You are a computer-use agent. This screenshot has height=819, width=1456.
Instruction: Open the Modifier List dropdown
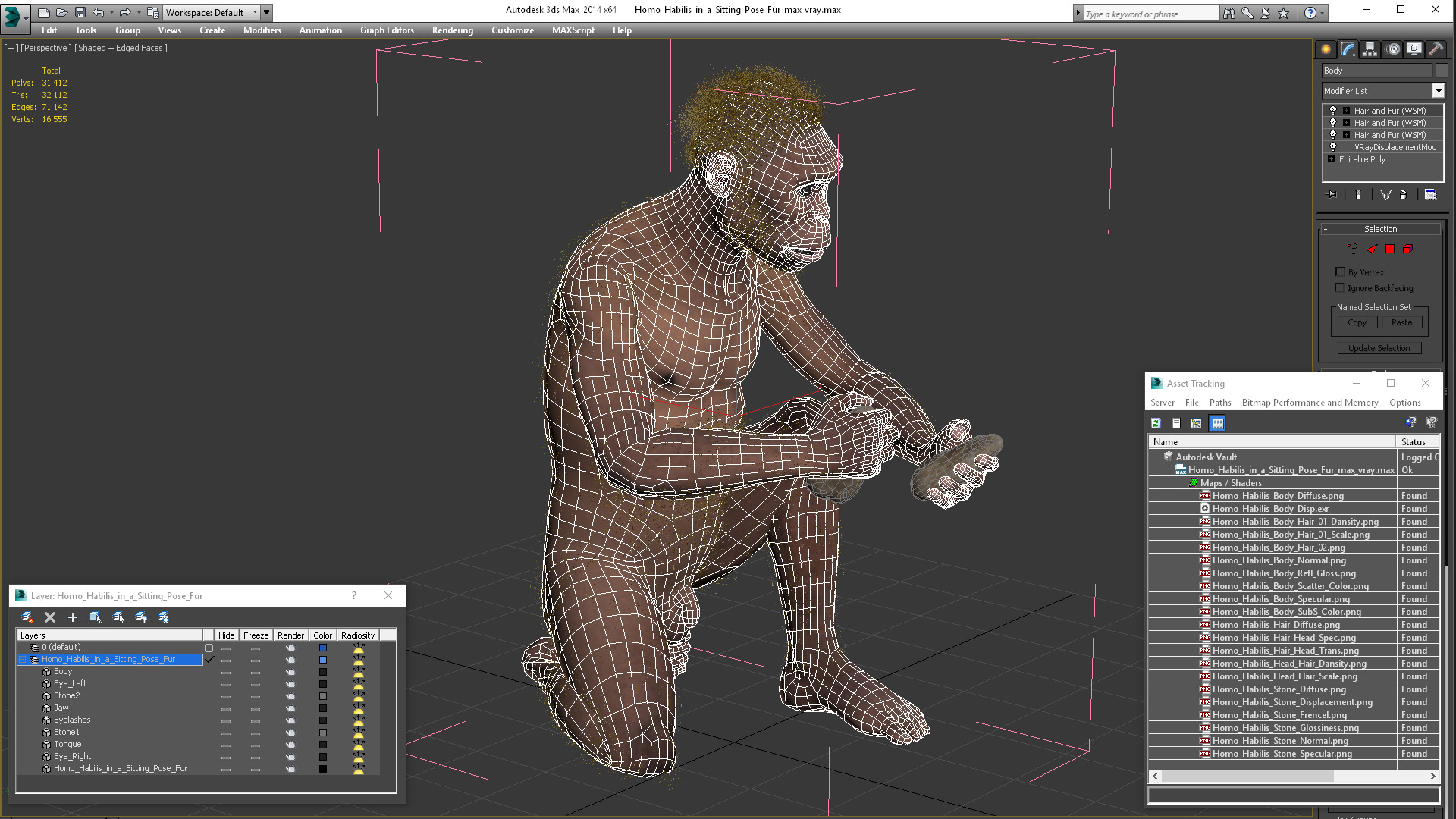[x=1438, y=90]
